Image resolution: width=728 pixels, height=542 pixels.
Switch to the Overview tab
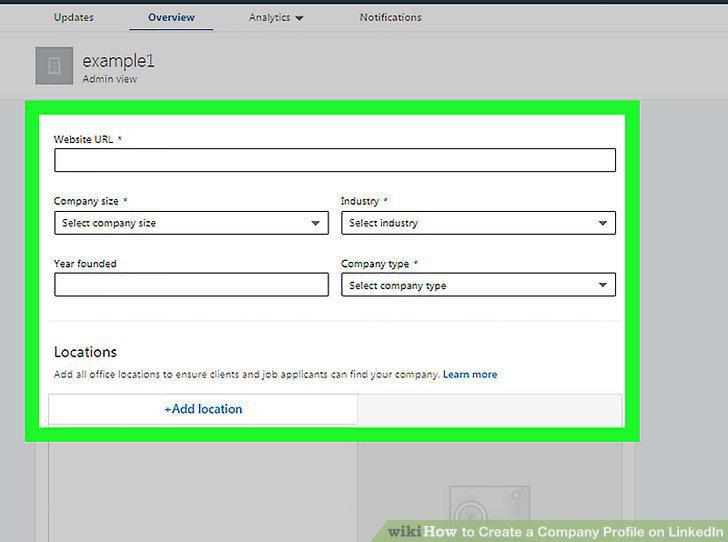(x=171, y=18)
